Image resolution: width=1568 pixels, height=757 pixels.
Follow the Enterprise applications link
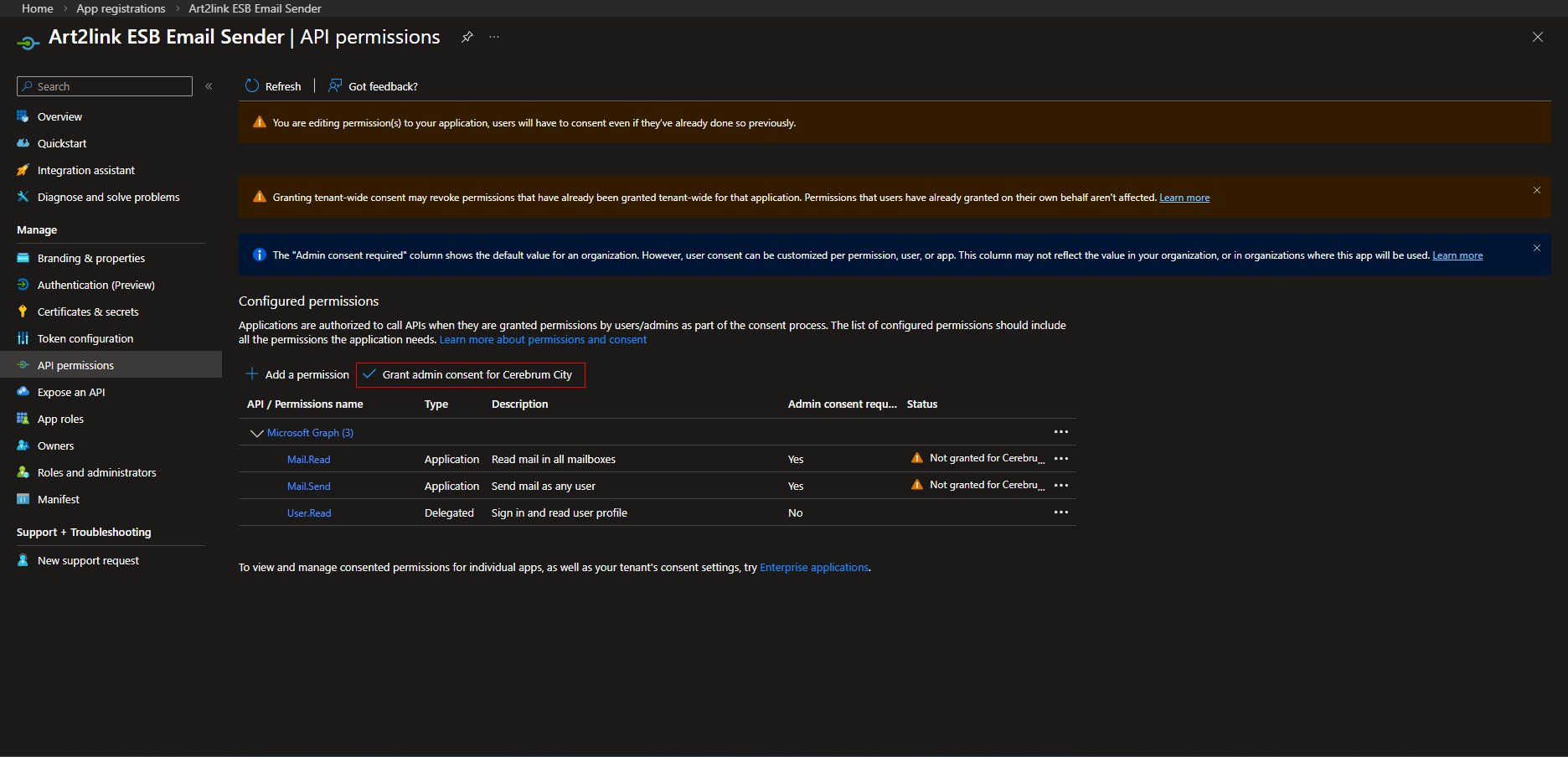(814, 567)
